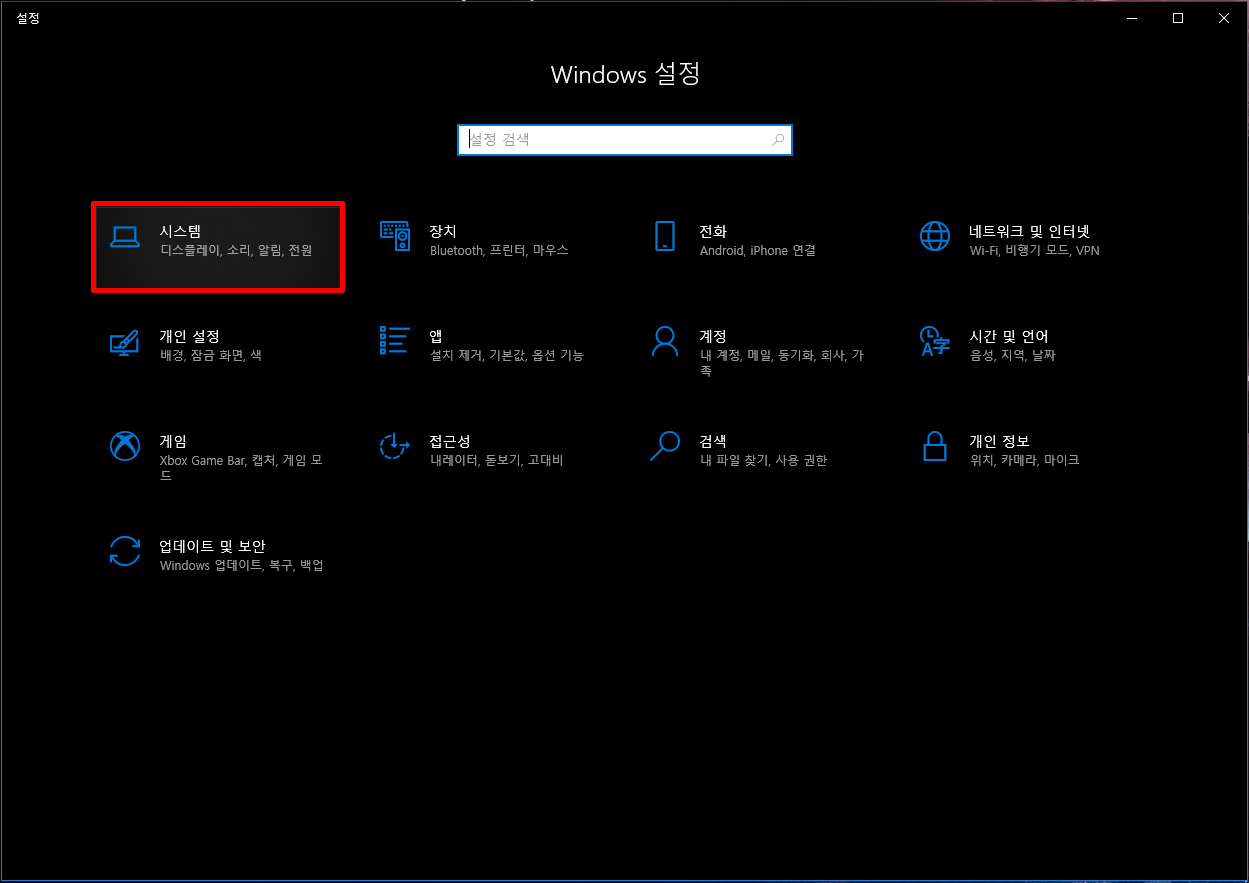The width and height of the screenshot is (1249, 883).
Task: Click the magnifier icon for 검색 category
Action: pos(665,446)
